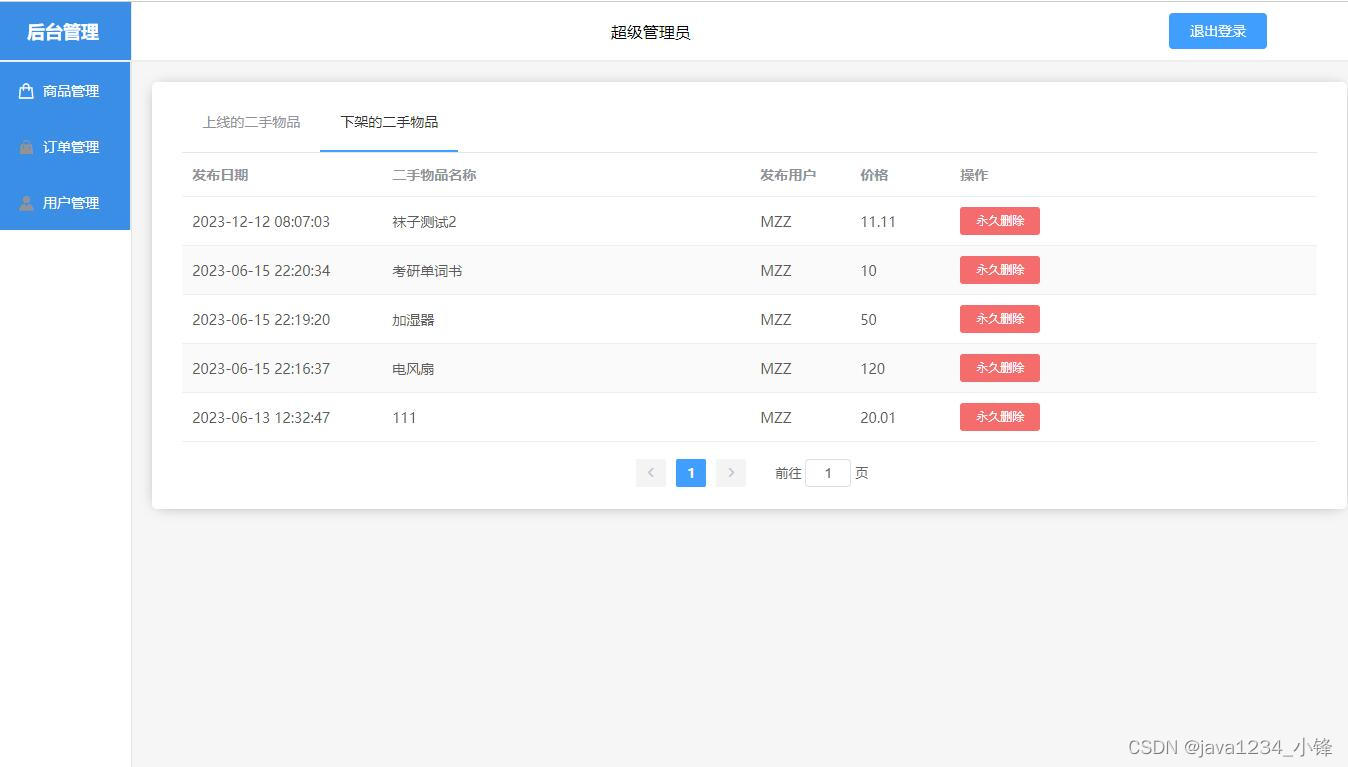Click price 11.11
Screen dimensions: 1348x767
pos(878,222)
